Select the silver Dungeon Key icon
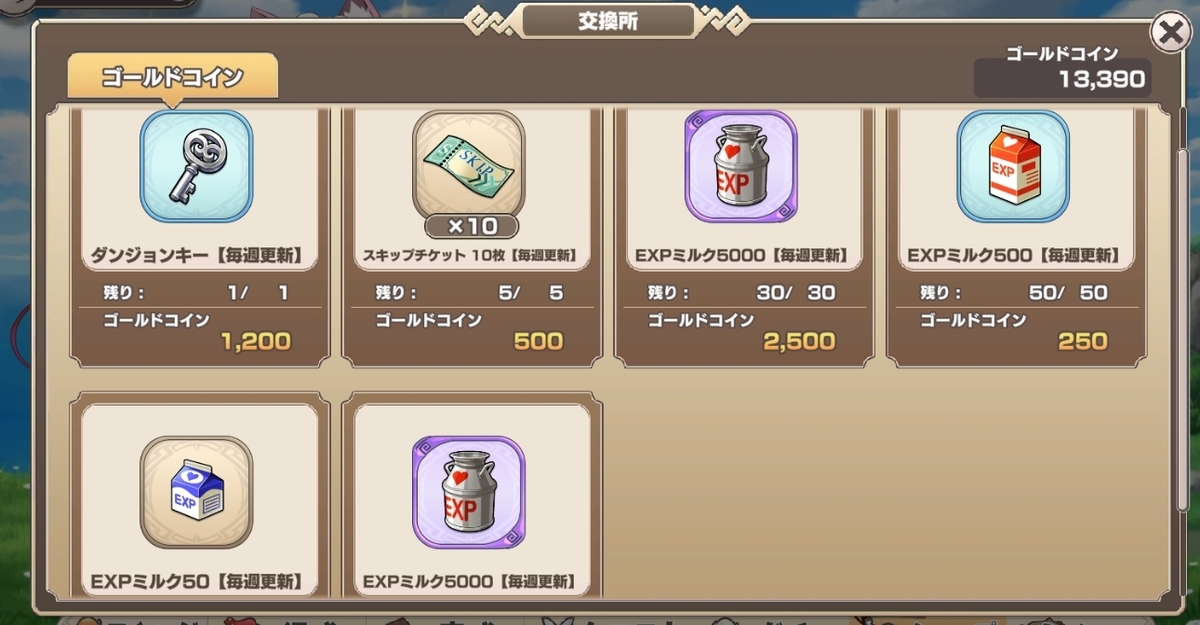1200x625 pixels. click(197, 166)
